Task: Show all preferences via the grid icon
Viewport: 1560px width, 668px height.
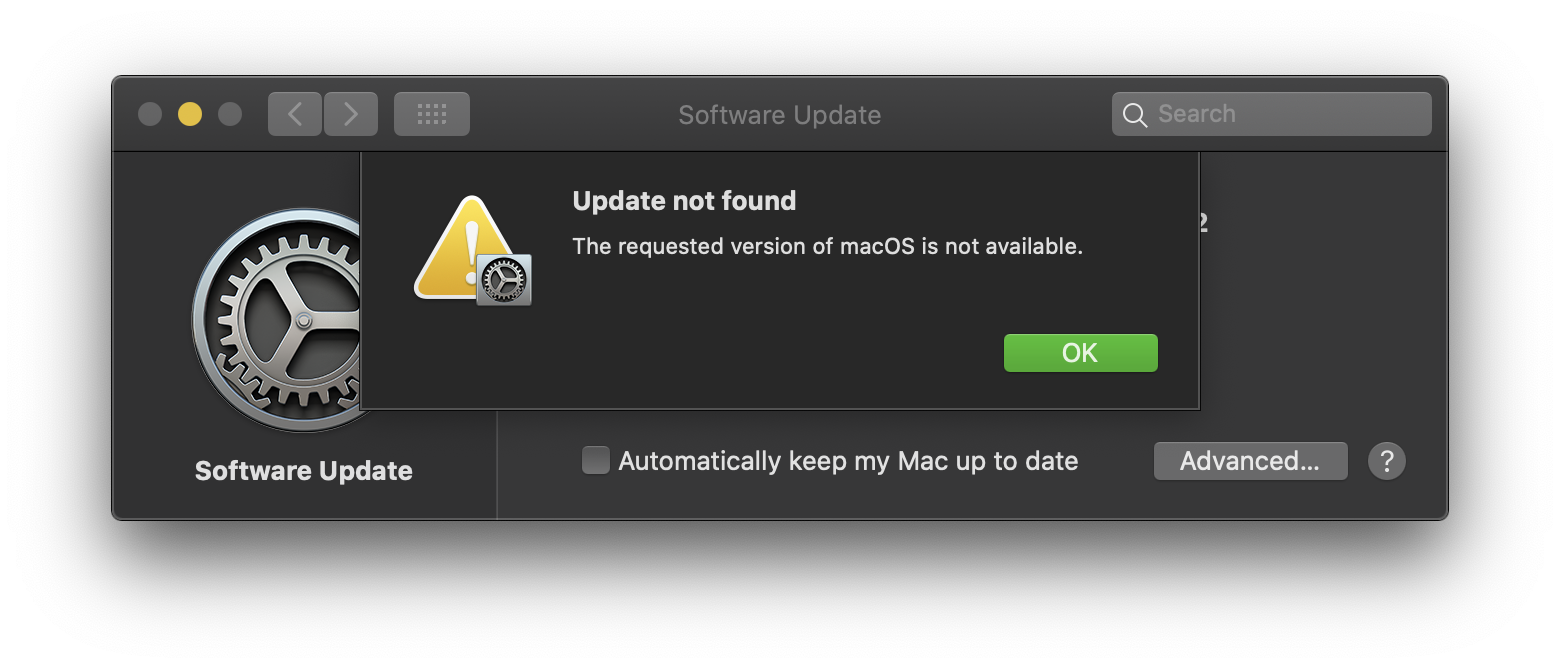Action: tap(432, 114)
